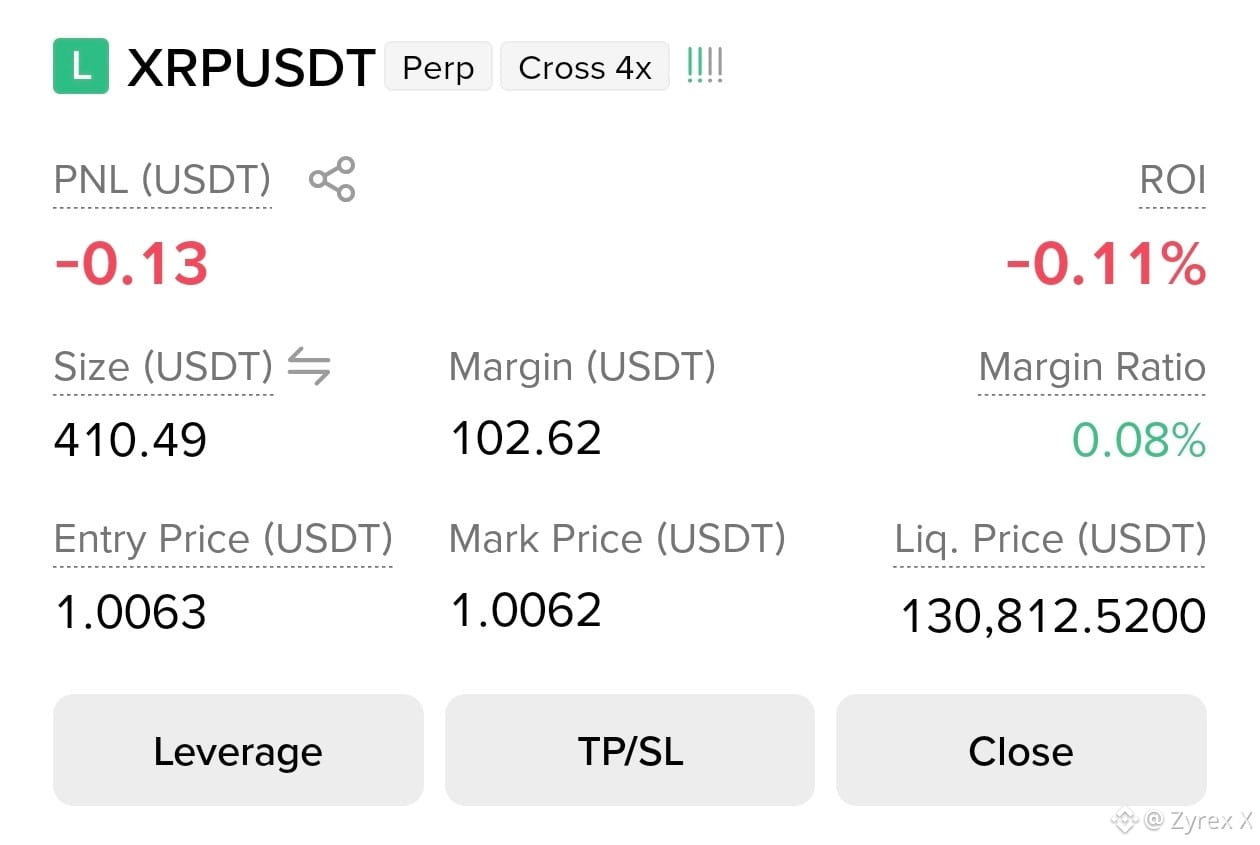Tap the Entry Price (USDT) label
This screenshot has height=845, width=1260.
coord(223,540)
